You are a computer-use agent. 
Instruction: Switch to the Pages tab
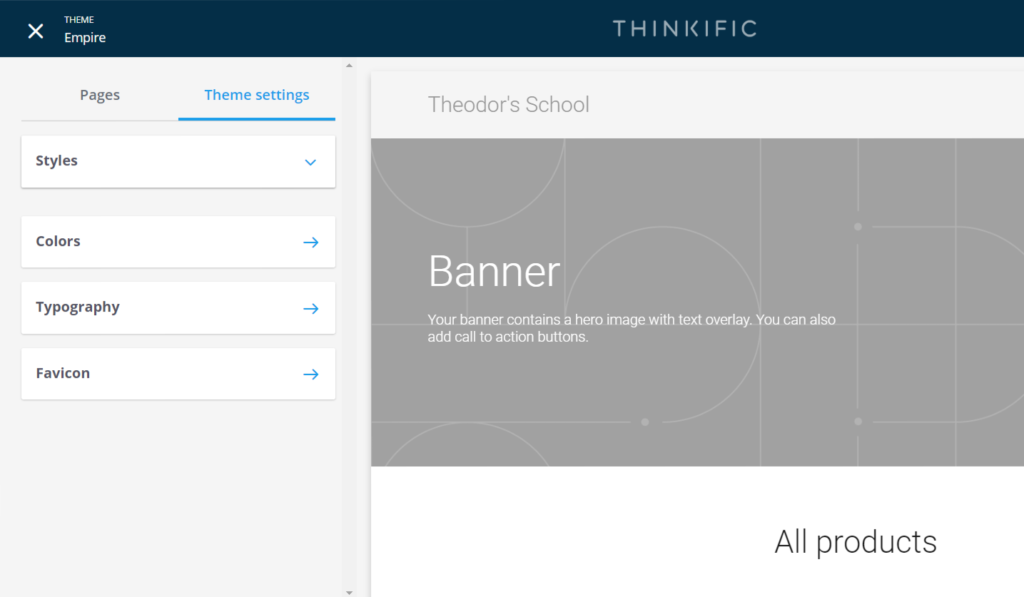pyautogui.click(x=100, y=95)
